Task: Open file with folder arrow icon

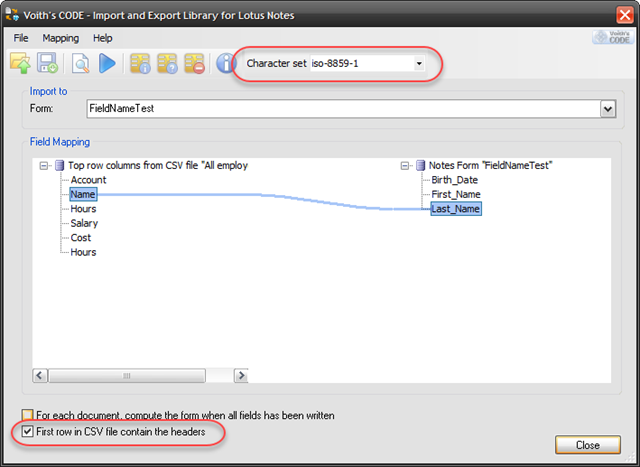Action: (20, 63)
